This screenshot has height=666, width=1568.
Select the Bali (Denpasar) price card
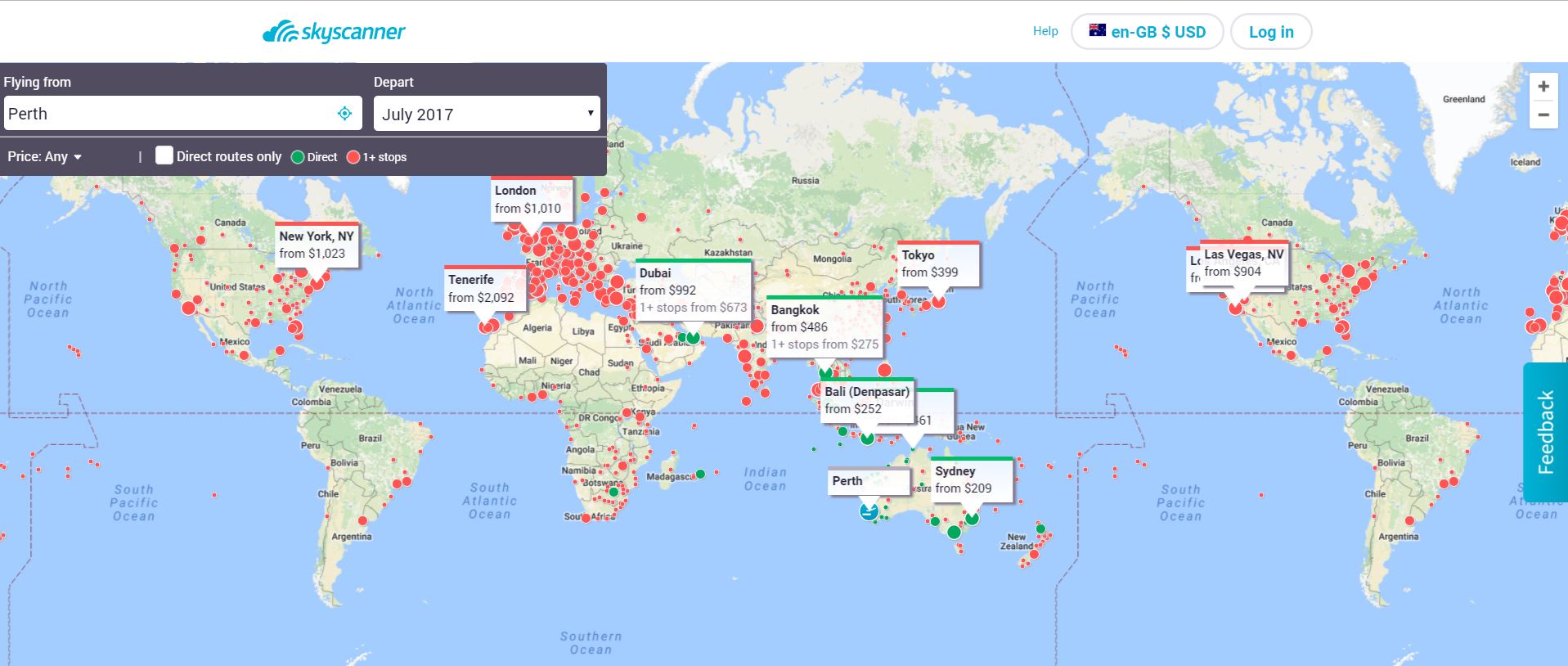point(867,400)
